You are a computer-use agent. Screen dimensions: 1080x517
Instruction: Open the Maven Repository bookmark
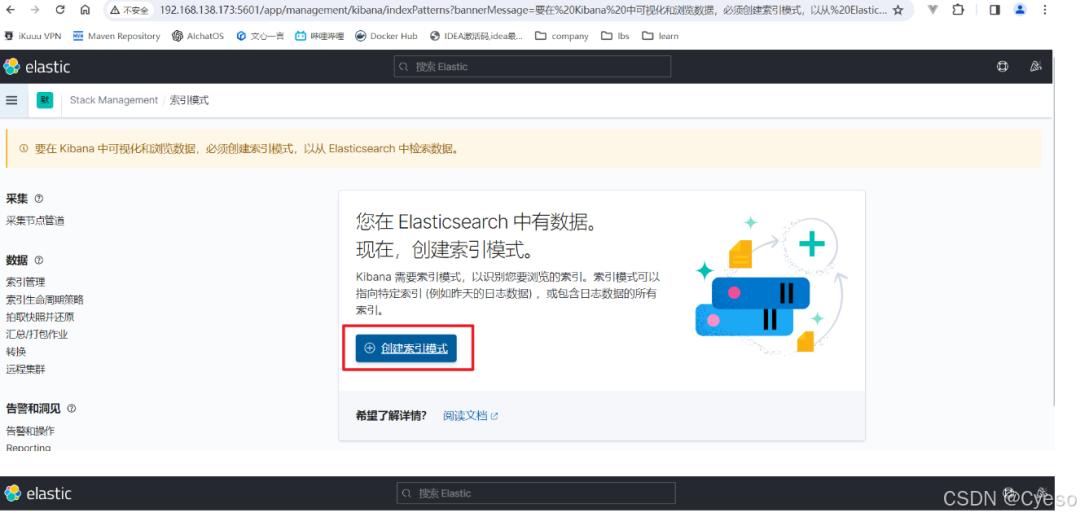coord(116,36)
